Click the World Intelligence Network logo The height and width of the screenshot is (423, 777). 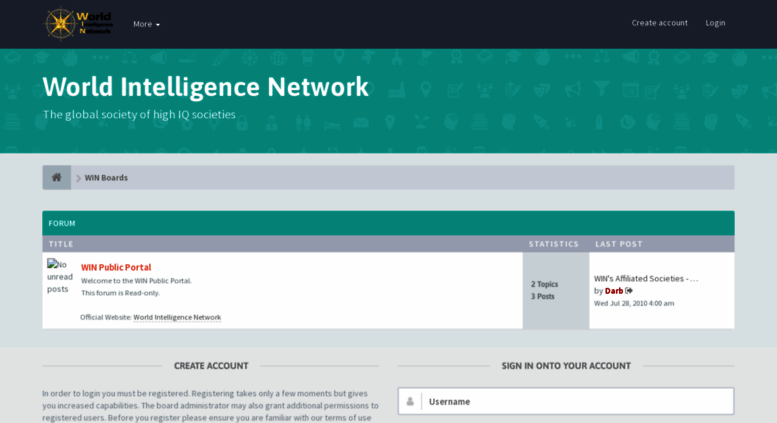click(x=79, y=23)
